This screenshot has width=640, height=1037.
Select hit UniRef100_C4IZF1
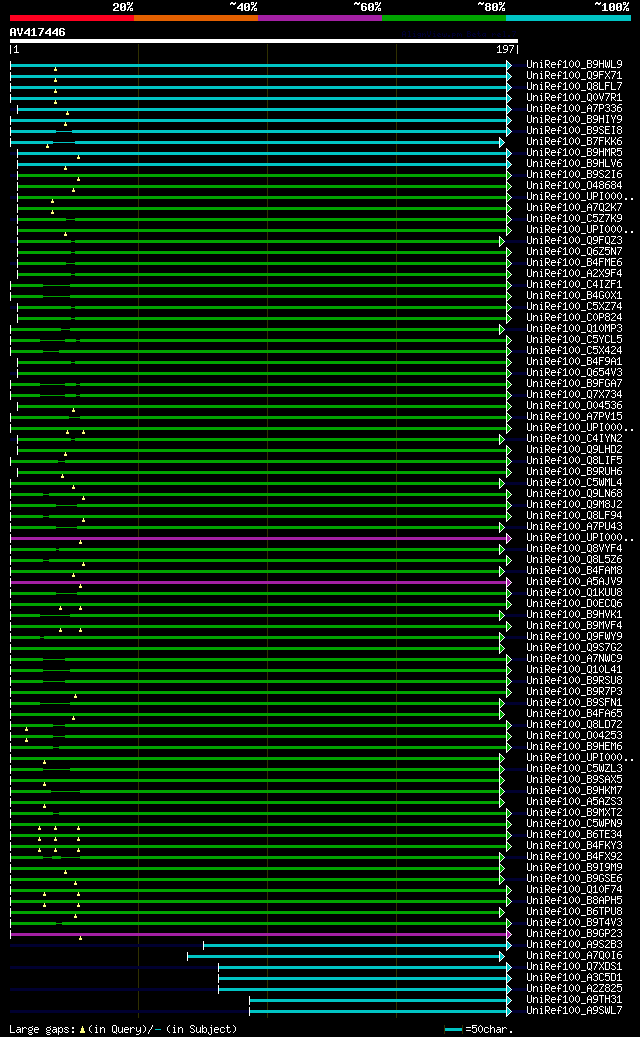pyautogui.click(x=574, y=284)
